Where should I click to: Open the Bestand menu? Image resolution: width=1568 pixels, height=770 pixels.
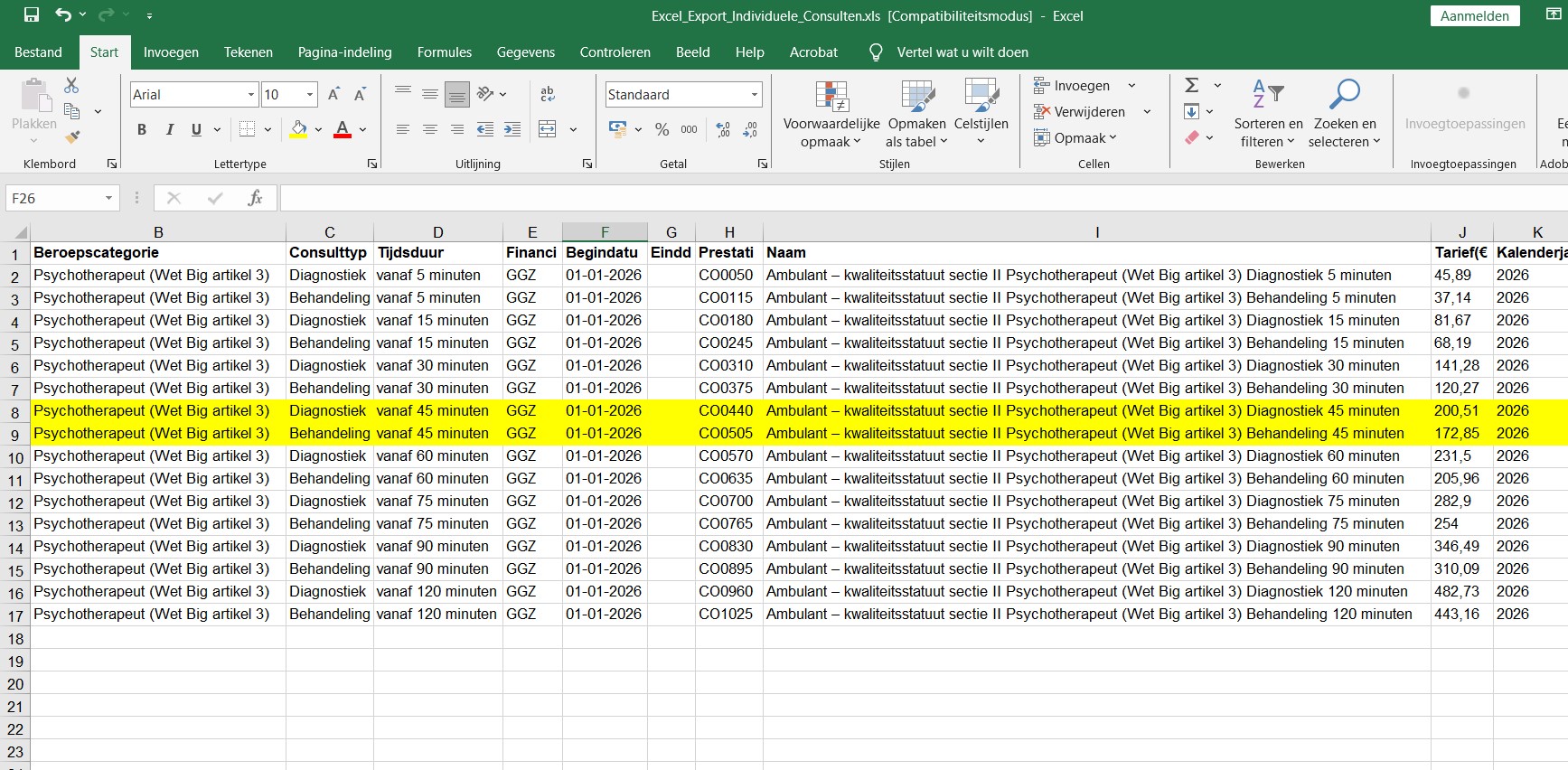coord(38,52)
